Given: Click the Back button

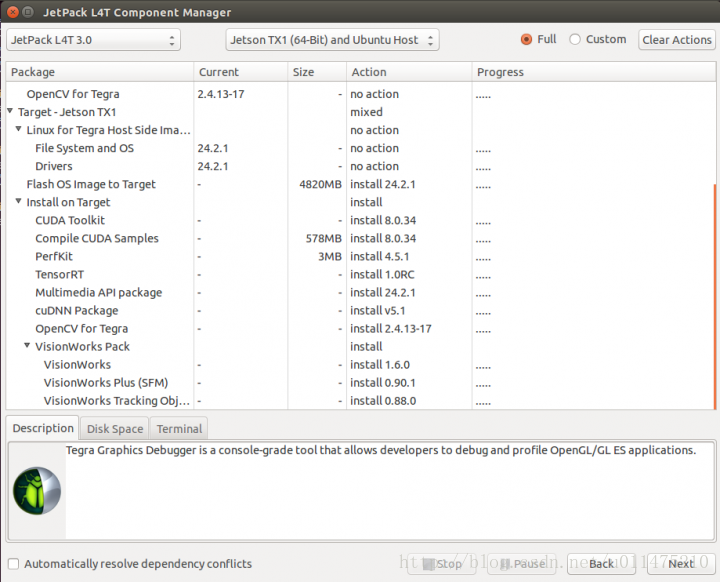Looking at the screenshot, I should pos(601,564).
